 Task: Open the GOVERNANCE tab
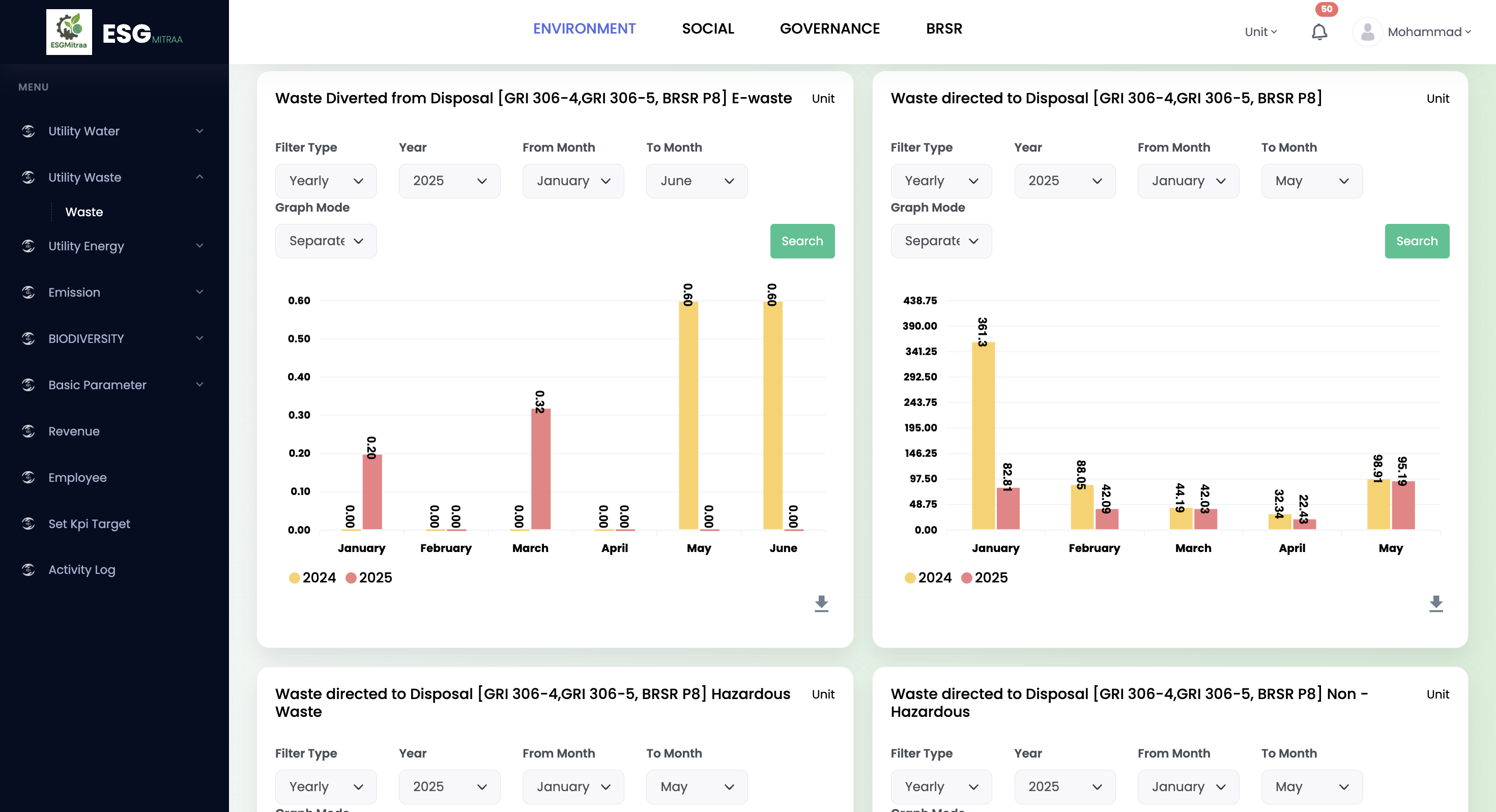pyautogui.click(x=829, y=28)
